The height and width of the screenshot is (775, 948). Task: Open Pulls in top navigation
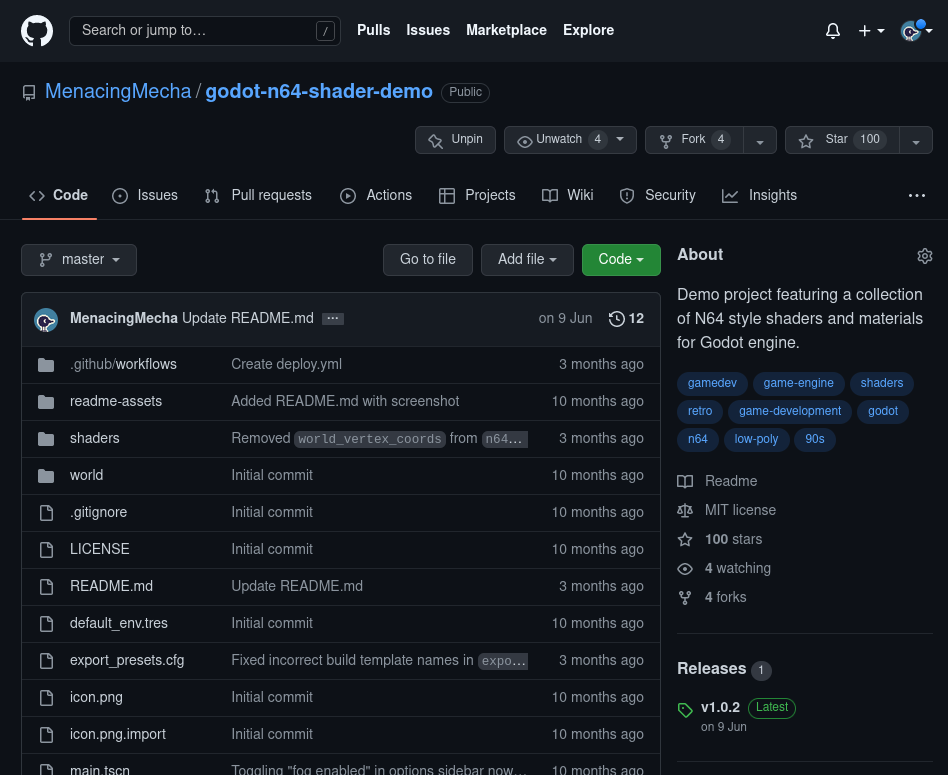click(x=373, y=30)
